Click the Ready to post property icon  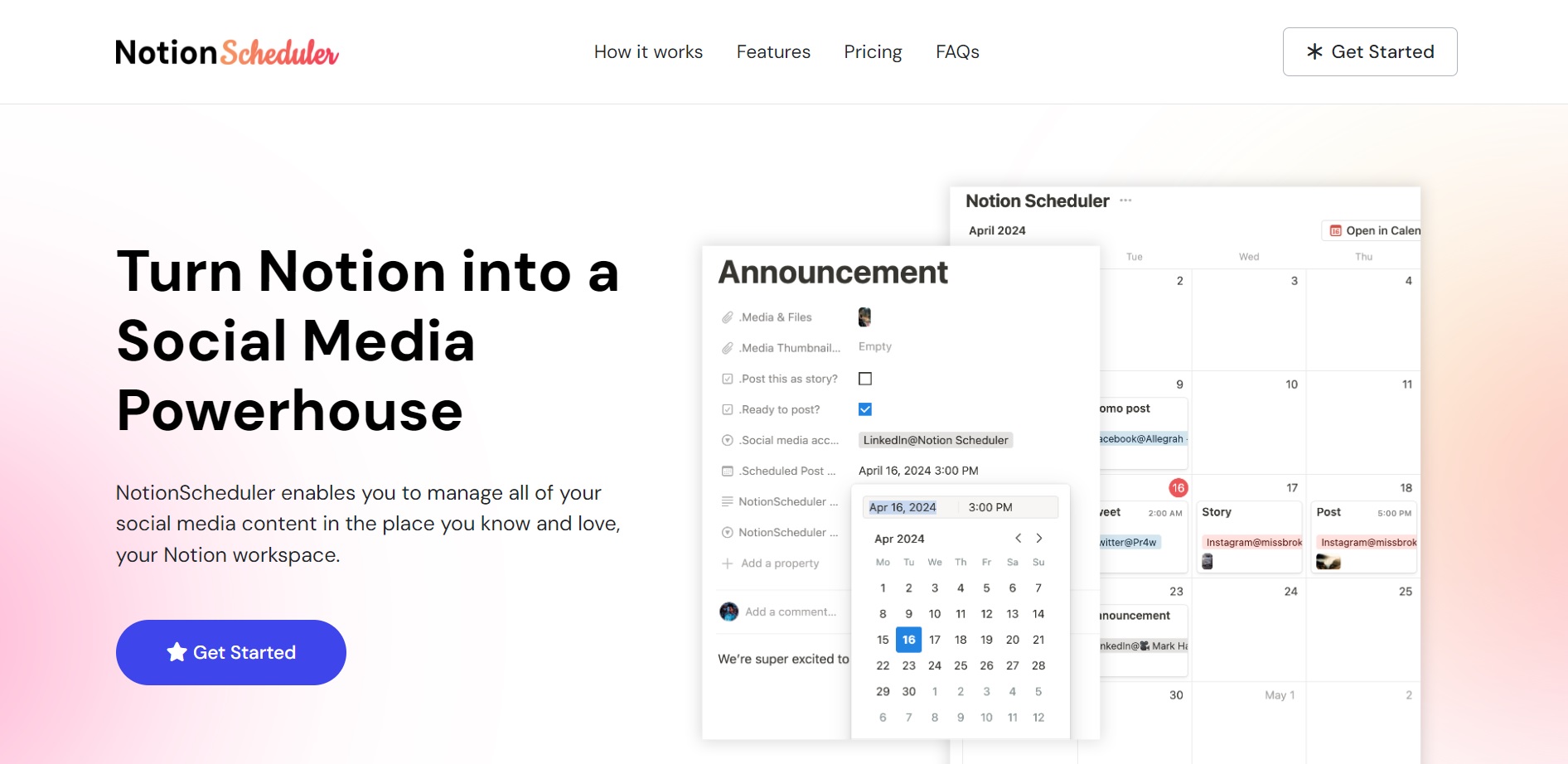[x=727, y=409]
